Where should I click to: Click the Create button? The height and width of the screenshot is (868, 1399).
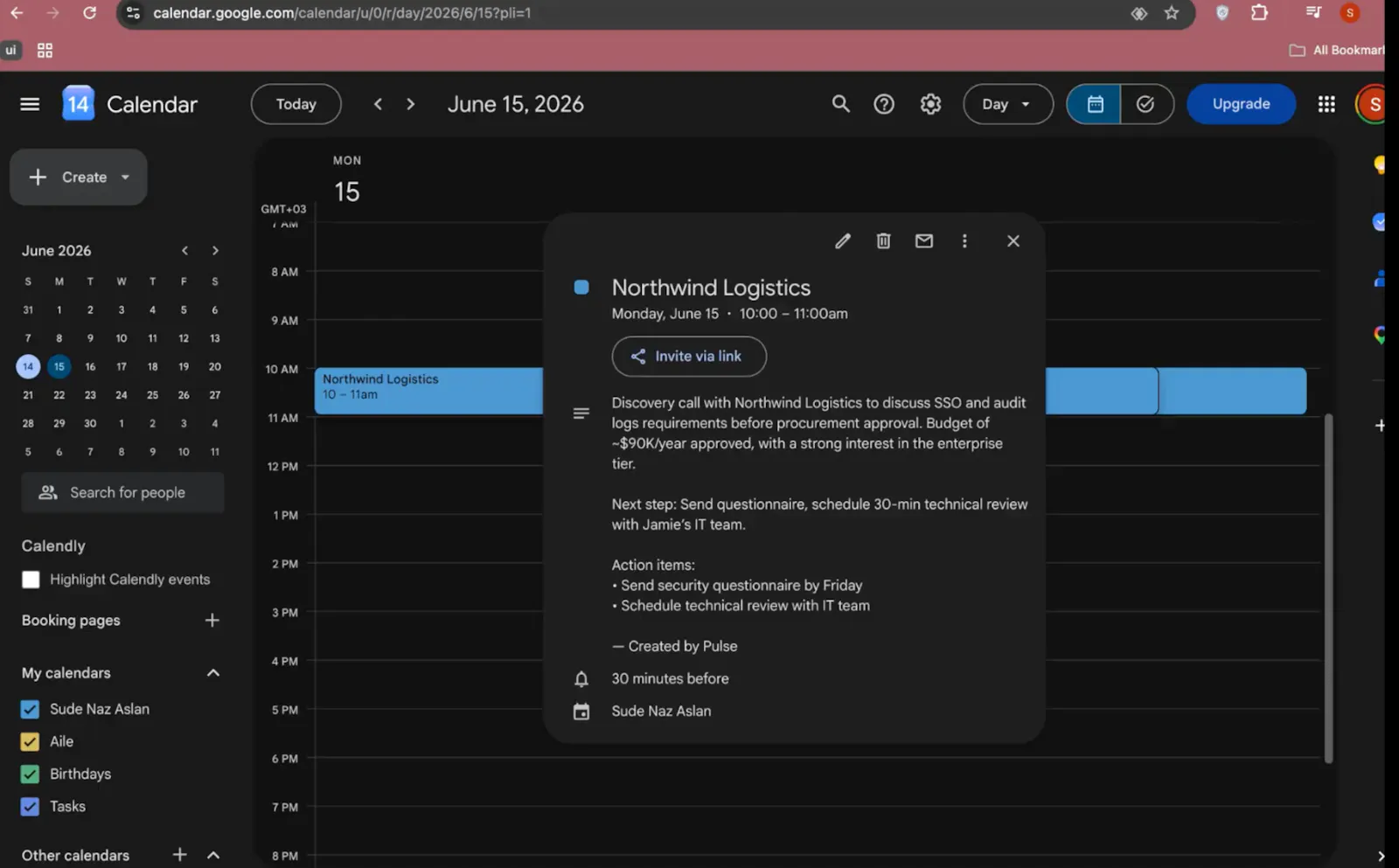click(78, 177)
